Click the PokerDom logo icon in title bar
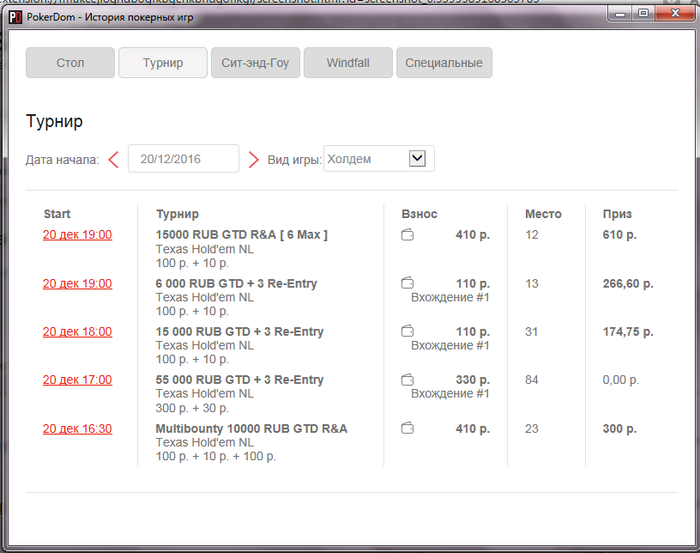This screenshot has height=553, width=700. click(15, 17)
